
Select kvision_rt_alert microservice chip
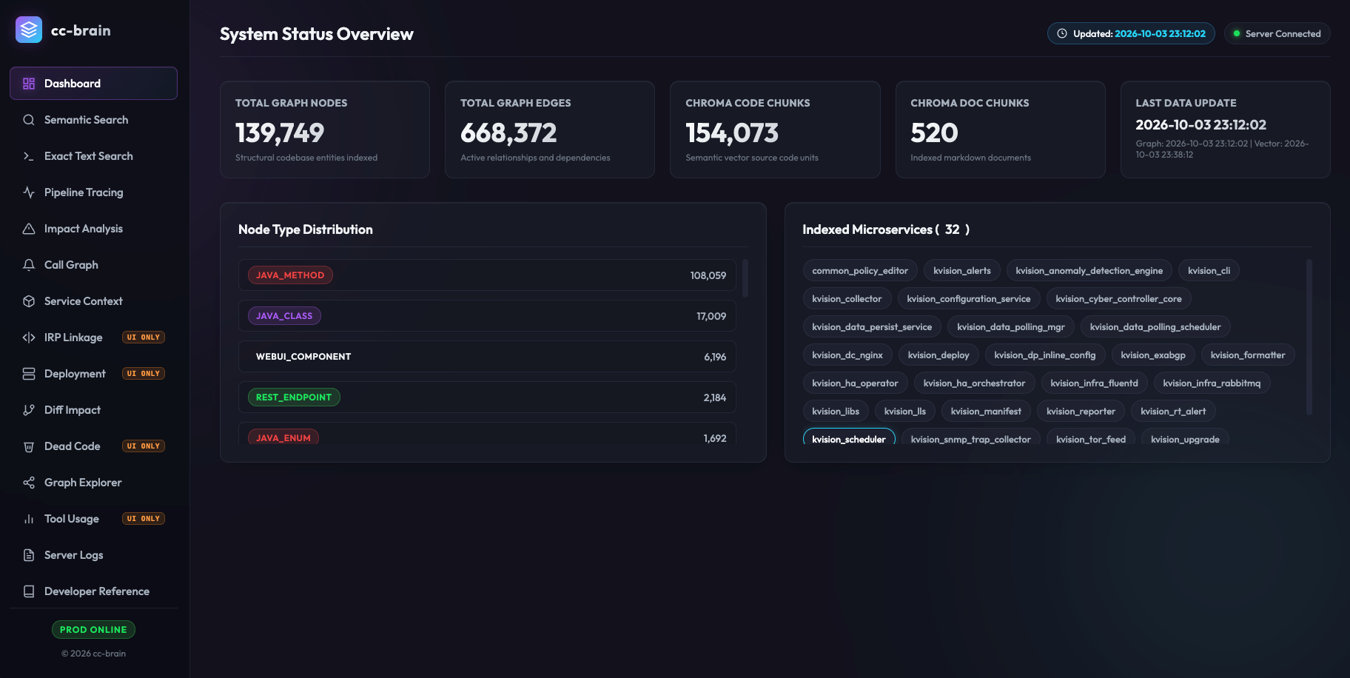(x=1173, y=411)
